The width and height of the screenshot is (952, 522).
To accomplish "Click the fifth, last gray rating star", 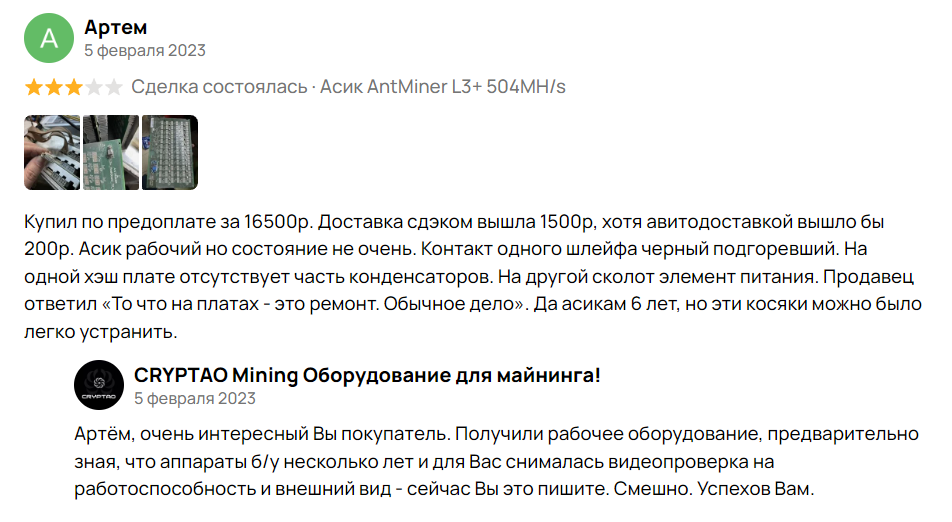I will [114, 87].
